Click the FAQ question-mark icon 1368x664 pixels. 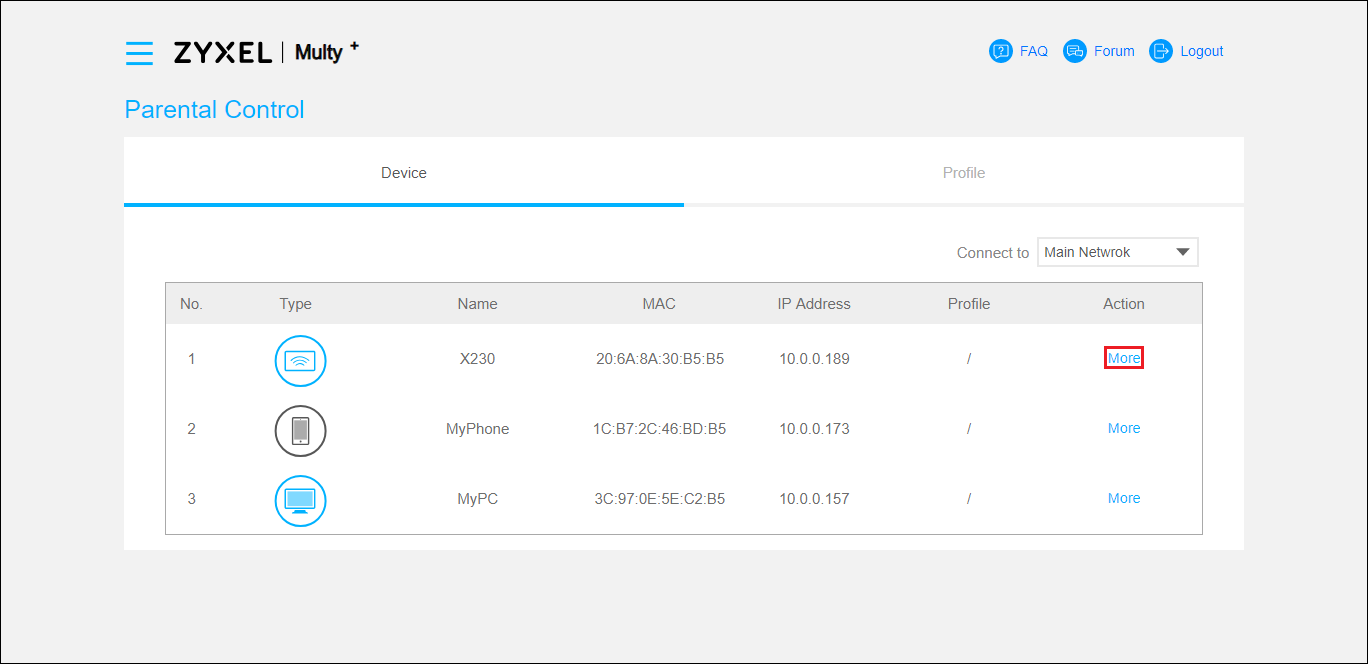point(1001,51)
